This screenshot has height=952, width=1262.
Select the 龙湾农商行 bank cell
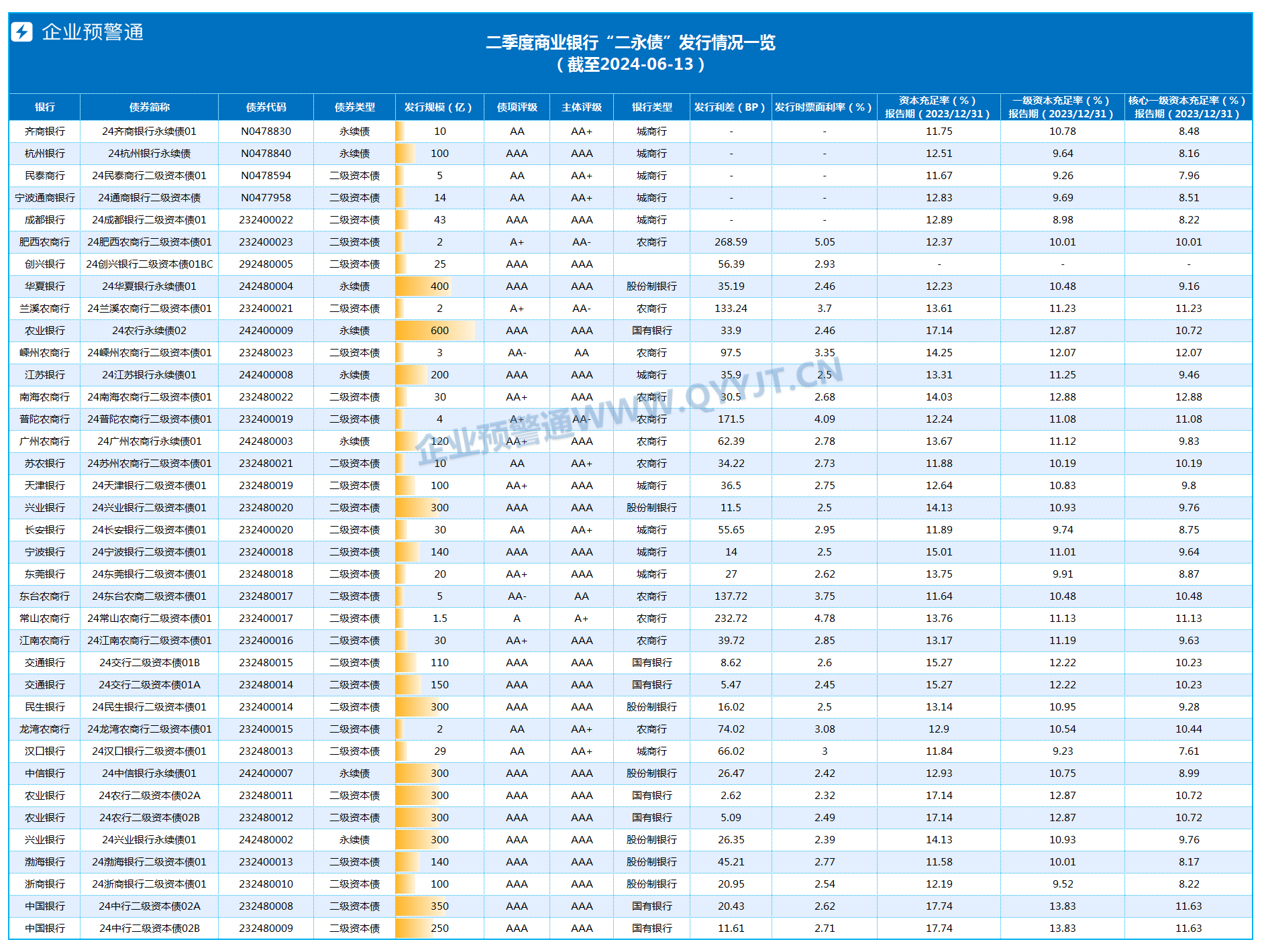pos(45,729)
